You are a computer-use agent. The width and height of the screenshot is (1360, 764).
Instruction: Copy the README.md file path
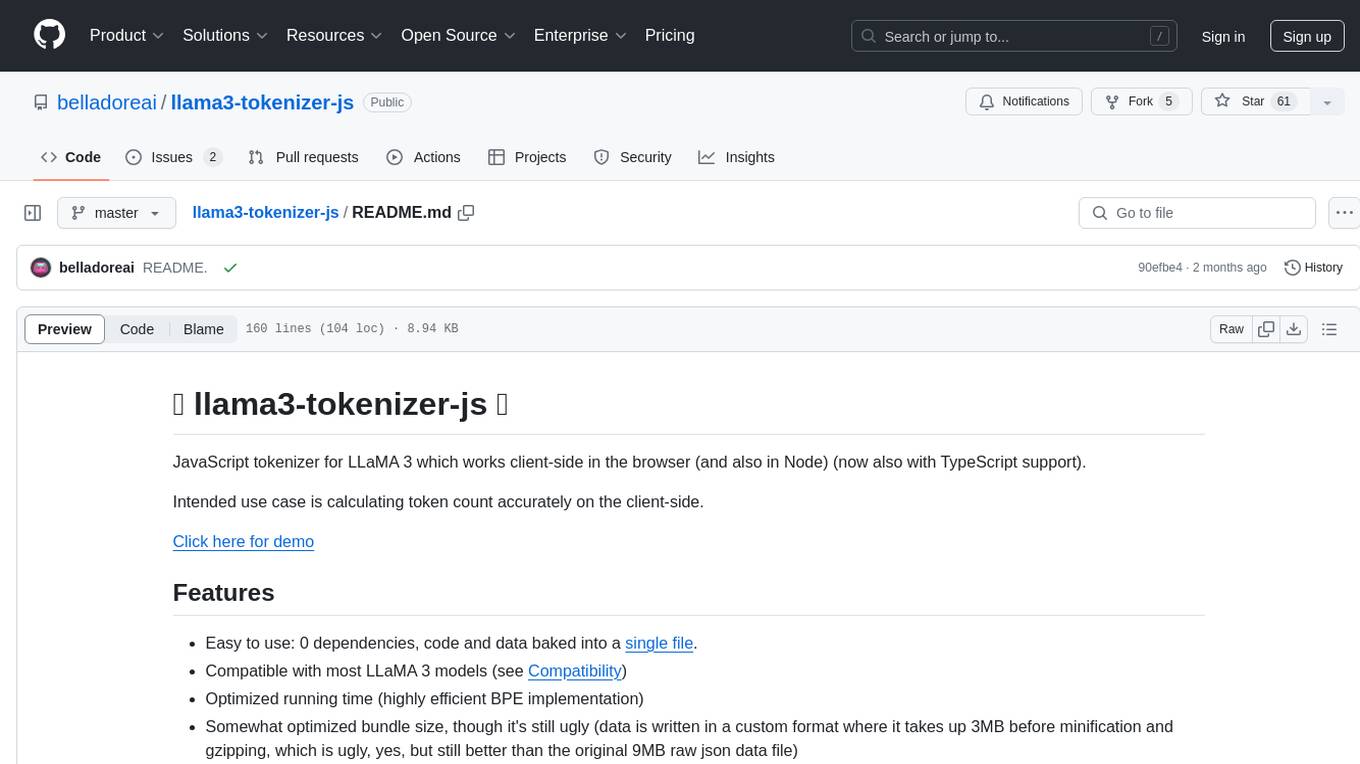coord(466,213)
